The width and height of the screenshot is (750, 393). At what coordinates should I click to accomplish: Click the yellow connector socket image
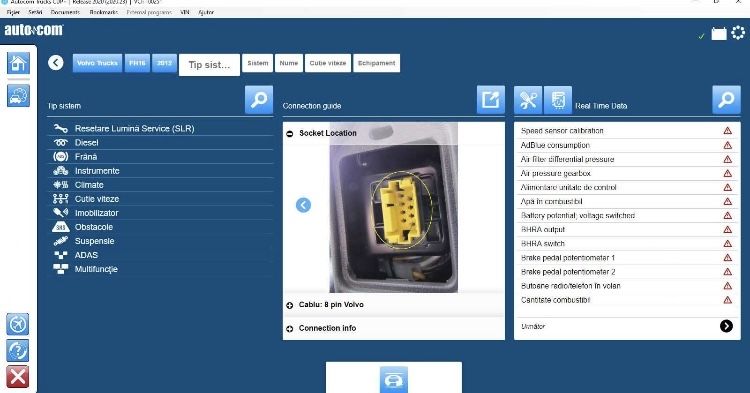[x=402, y=209]
